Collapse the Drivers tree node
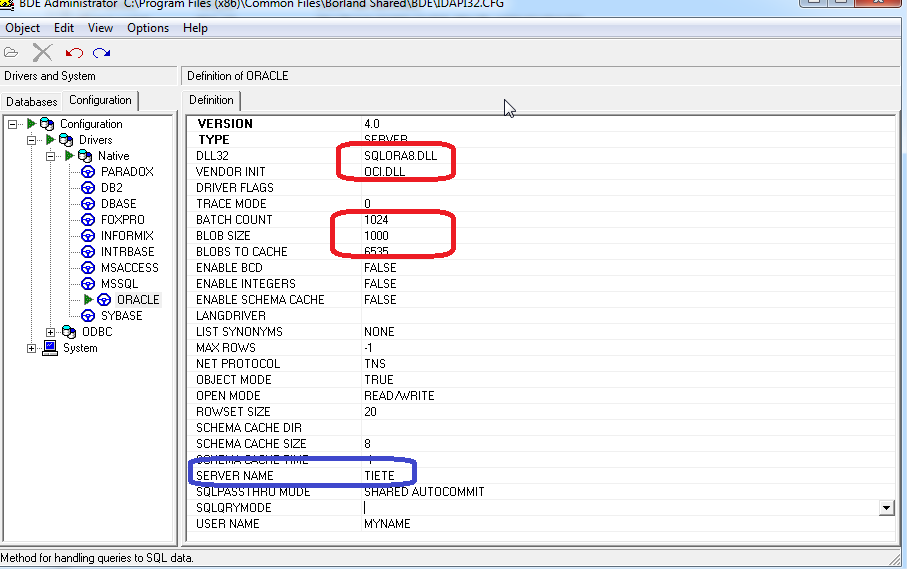The image size is (907, 569). 32,140
